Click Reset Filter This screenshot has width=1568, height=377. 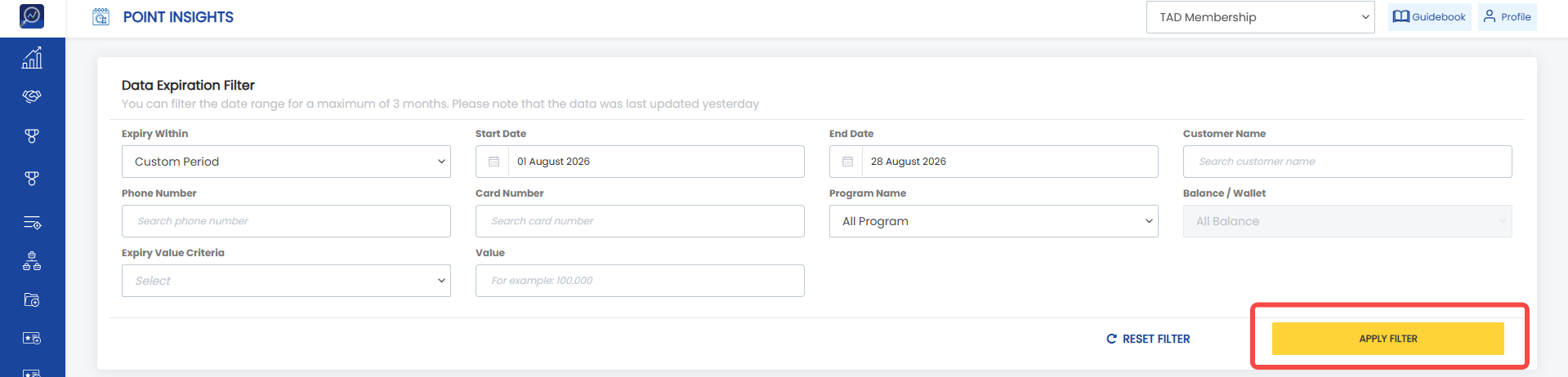click(x=1148, y=339)
